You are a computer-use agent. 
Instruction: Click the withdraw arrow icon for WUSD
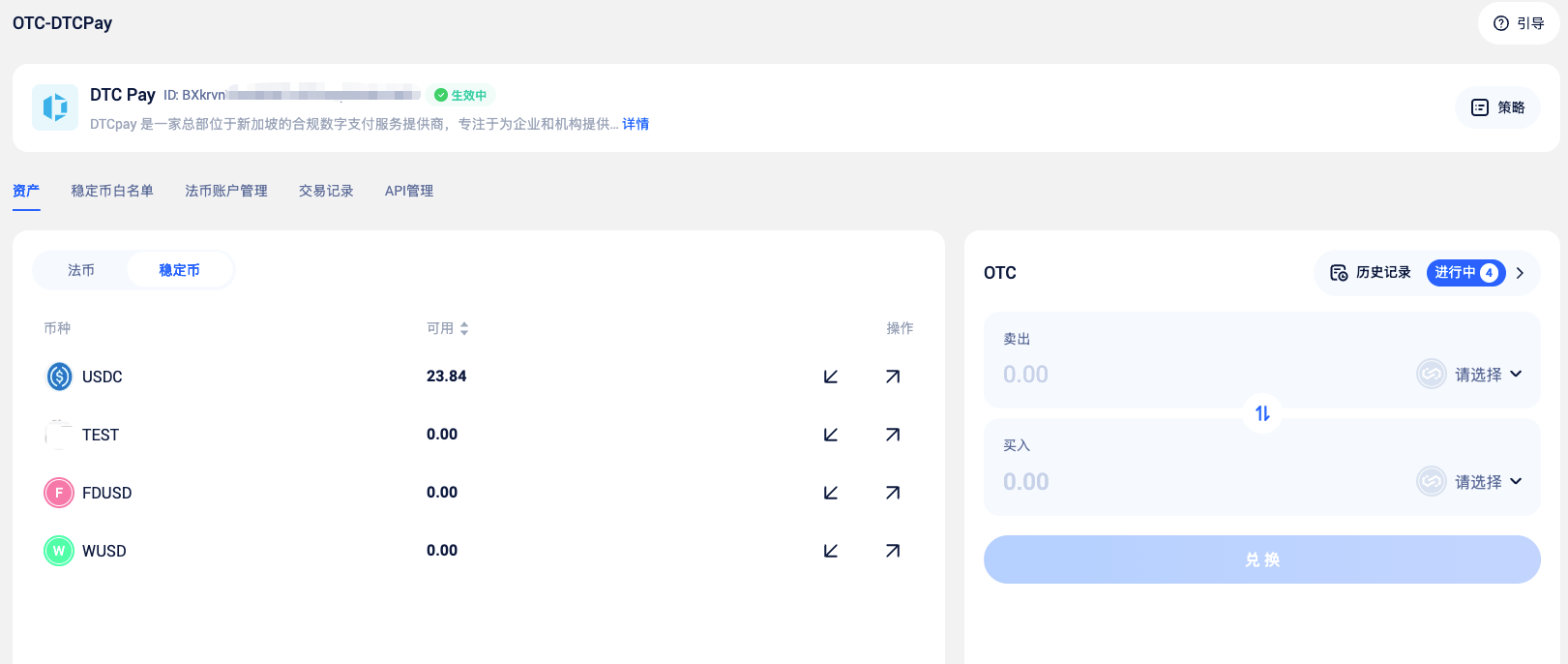892,551
